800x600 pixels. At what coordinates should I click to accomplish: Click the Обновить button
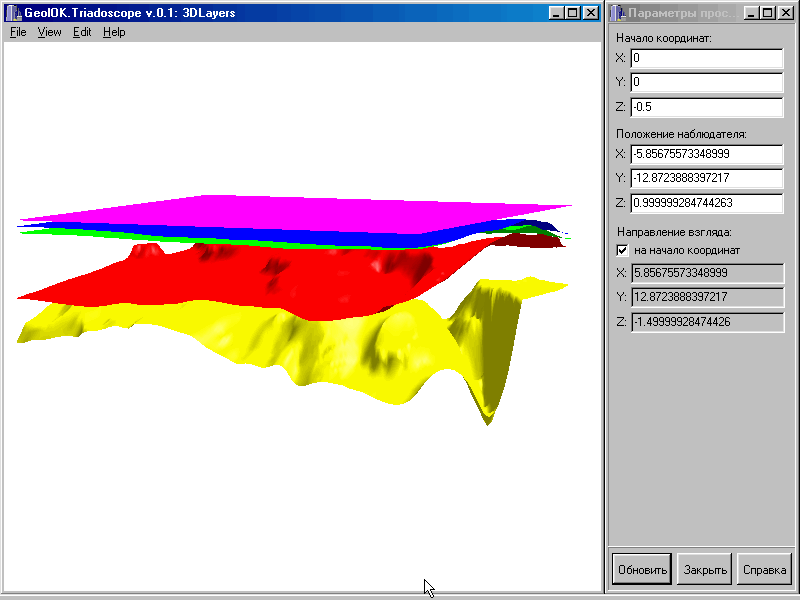tap(641, 570)
